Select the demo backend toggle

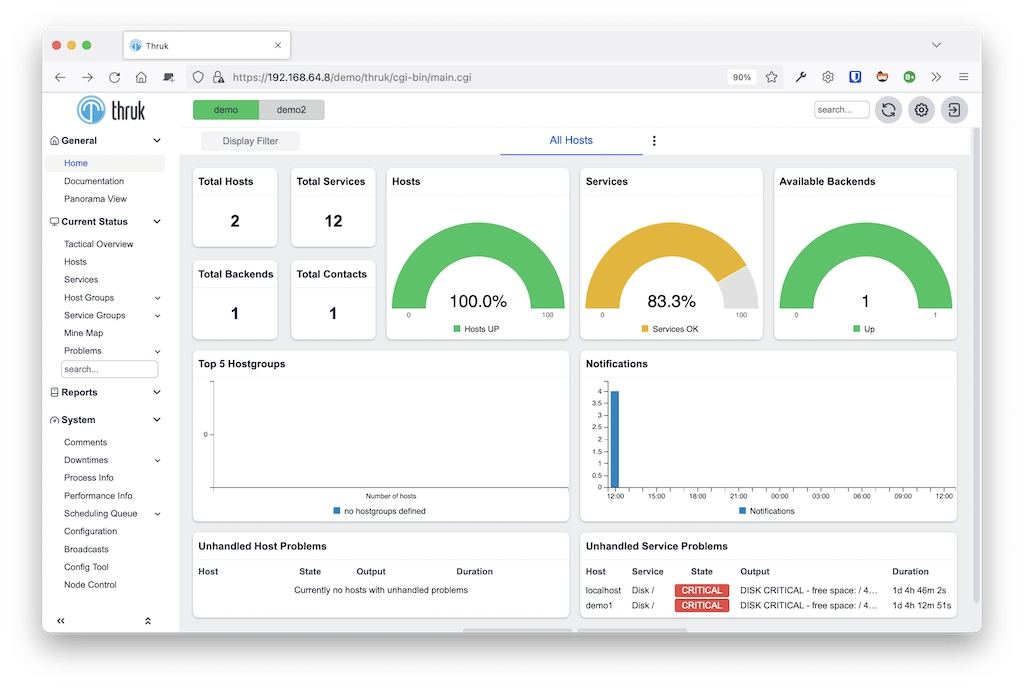[228, 110]
